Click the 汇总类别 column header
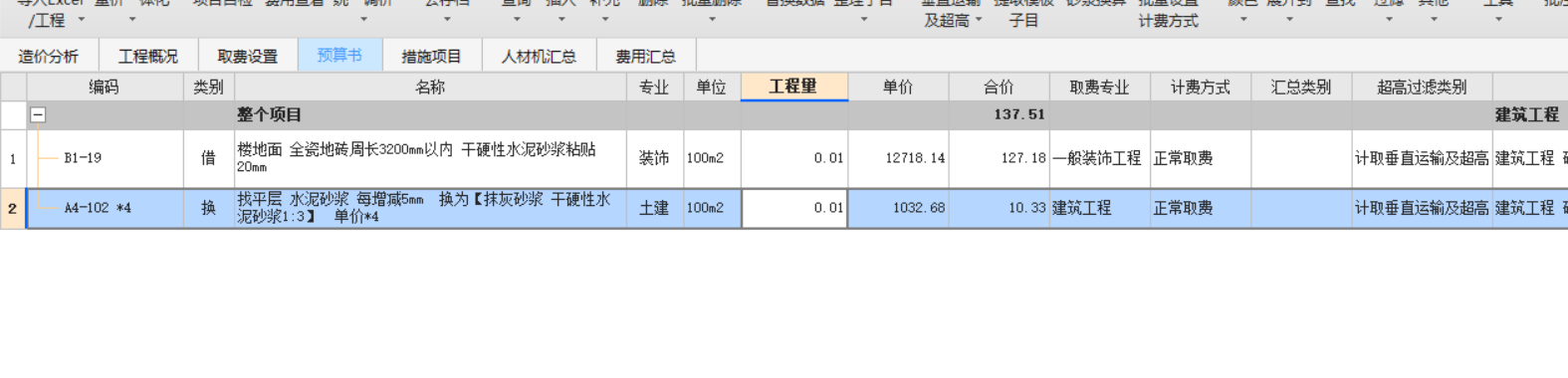This screenshot has height=378, width=1568. pyautogui.click(x=1301, y=88)
